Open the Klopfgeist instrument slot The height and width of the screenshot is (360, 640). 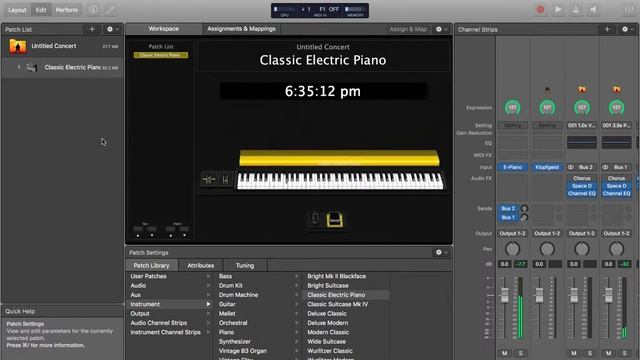tap(547, 167)
